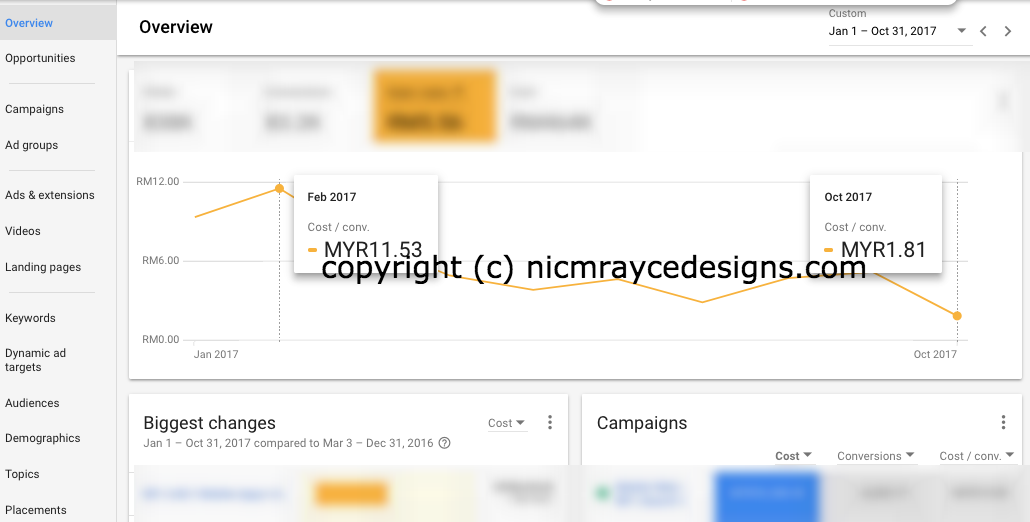
Task: Show help for Biggest changes comparison dates
Action: click(444, 443)
